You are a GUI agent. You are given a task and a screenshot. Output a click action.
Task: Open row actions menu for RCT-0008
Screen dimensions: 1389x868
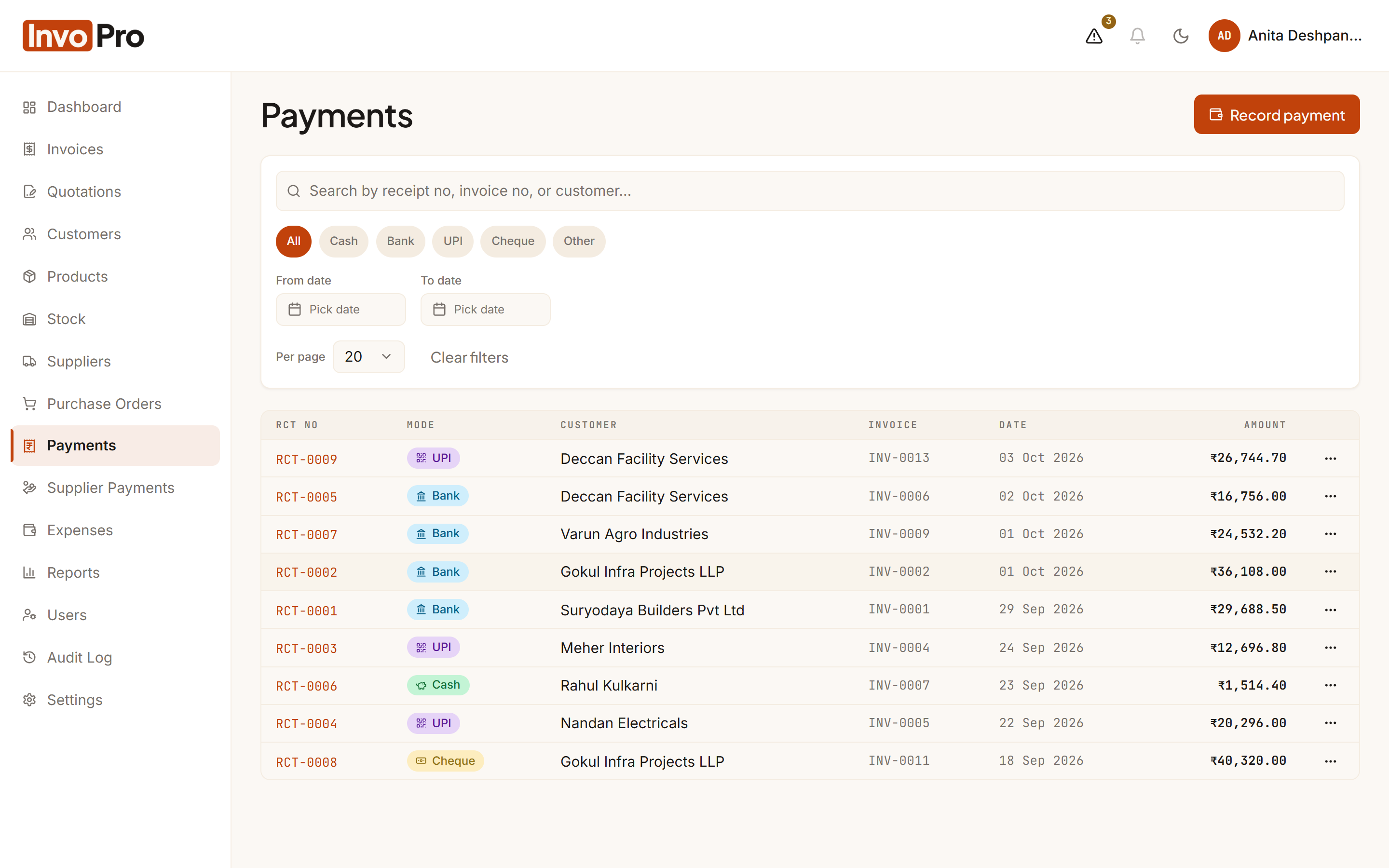pos(1331,761)
